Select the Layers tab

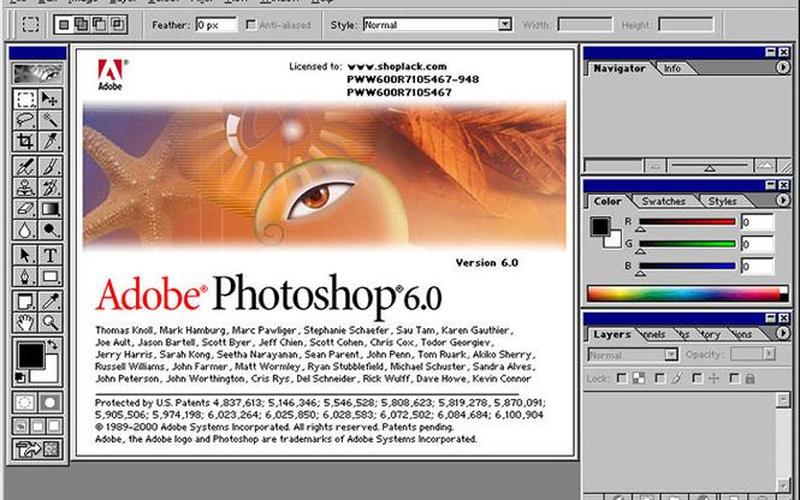tap(612, 334)
